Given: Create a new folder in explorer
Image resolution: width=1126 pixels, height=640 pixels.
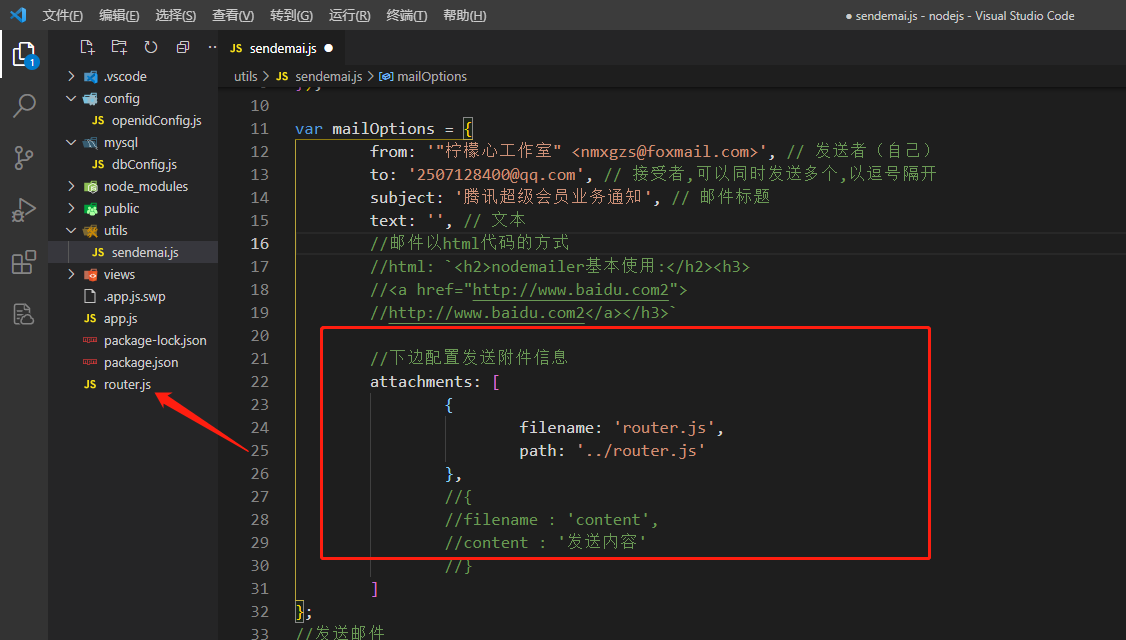Looking at the screenshot, I should (x=119, y=47).
